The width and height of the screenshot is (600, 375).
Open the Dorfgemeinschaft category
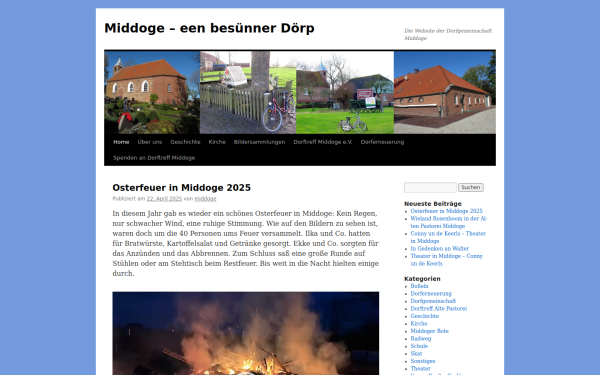tap(433, 301)
